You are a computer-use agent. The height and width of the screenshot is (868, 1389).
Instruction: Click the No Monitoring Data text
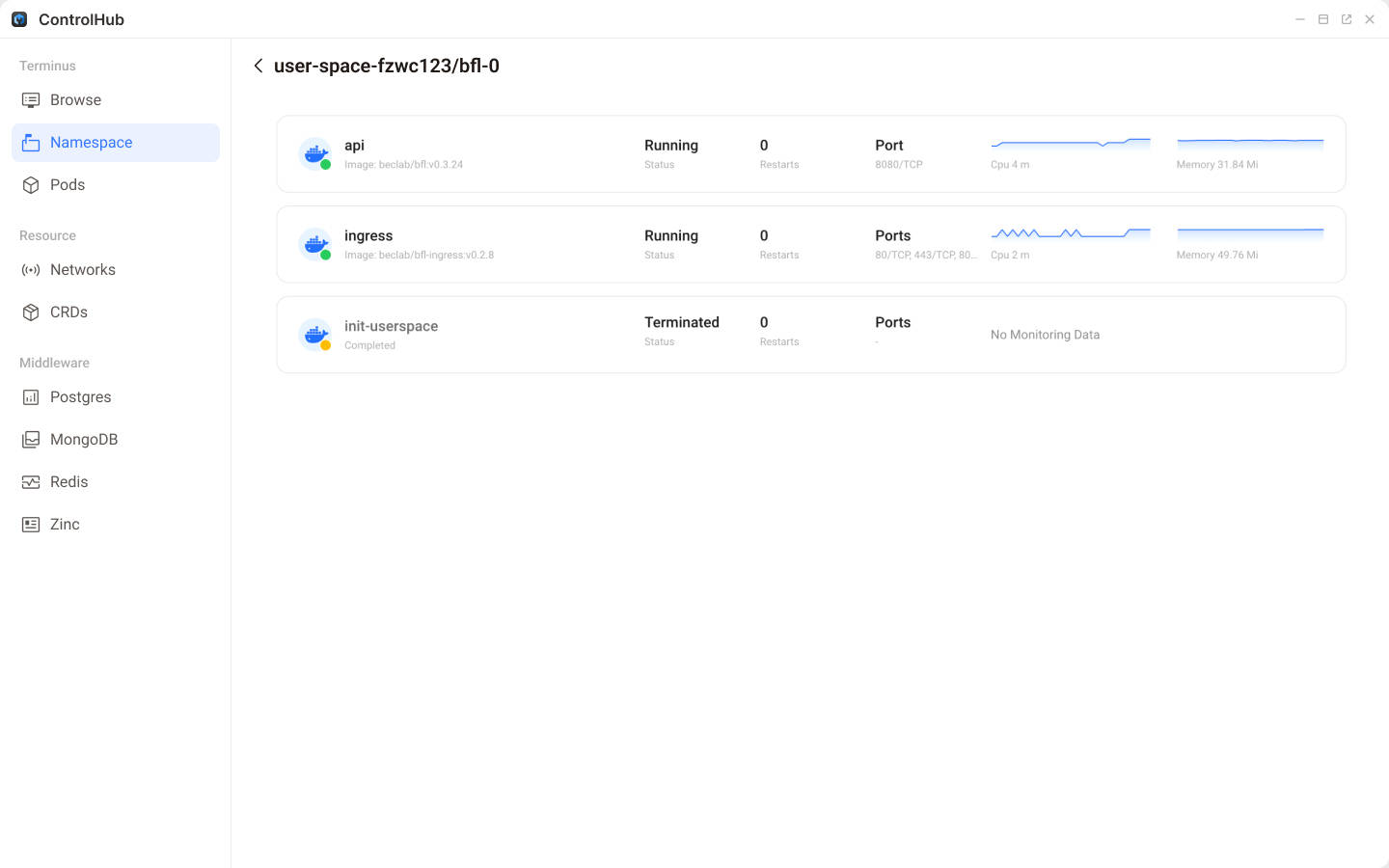click(x=1045, y=335)
